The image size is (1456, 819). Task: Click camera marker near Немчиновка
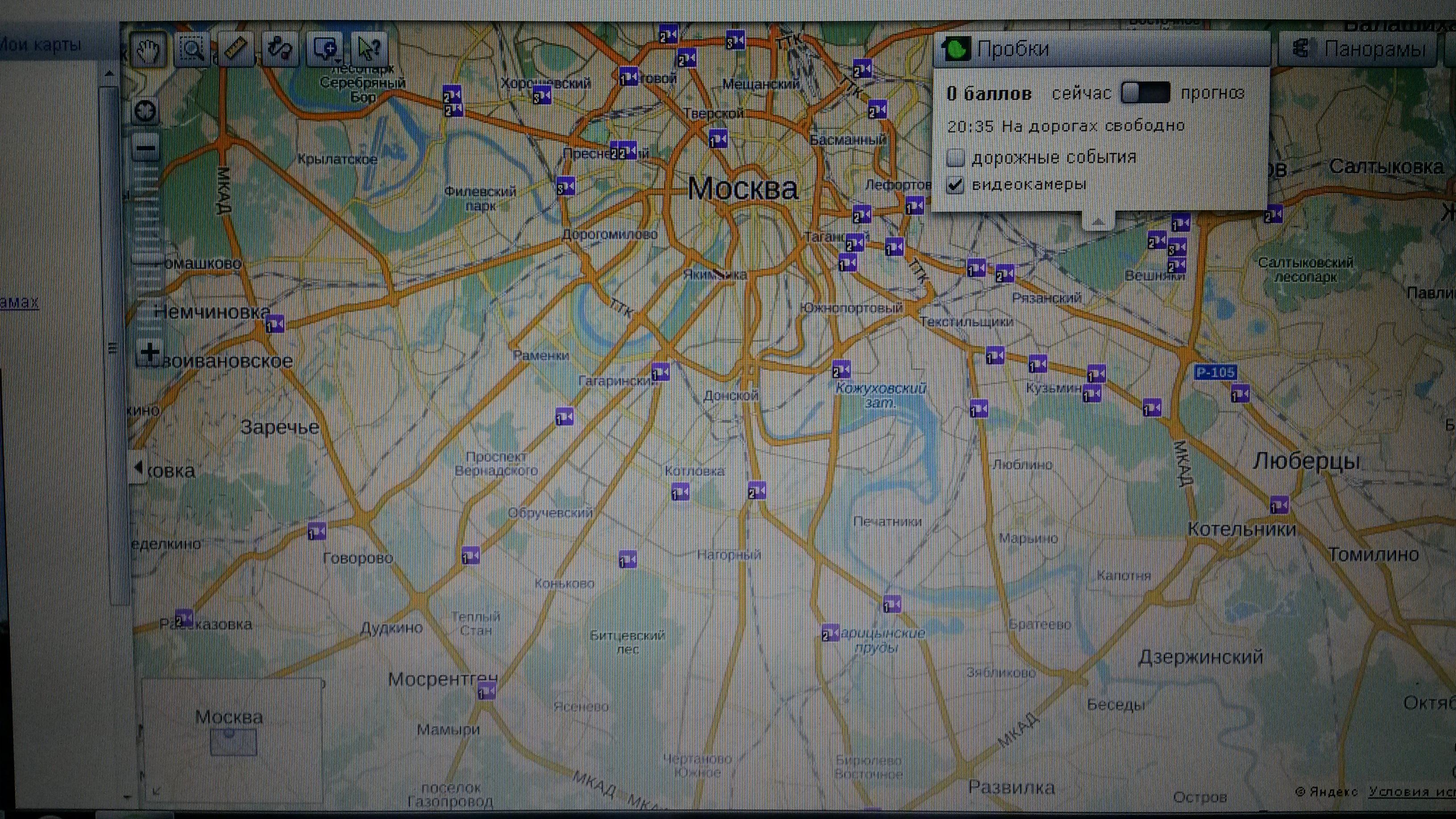coord(275,324)
